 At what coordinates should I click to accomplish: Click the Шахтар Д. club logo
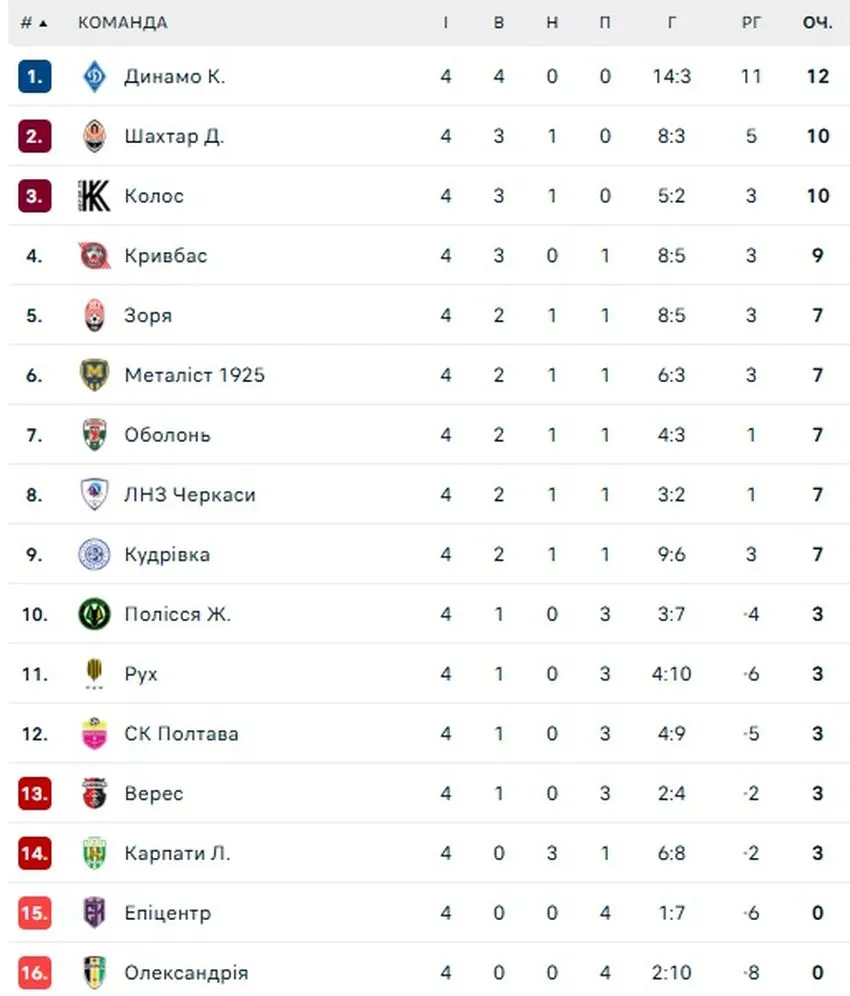(95, 136)
